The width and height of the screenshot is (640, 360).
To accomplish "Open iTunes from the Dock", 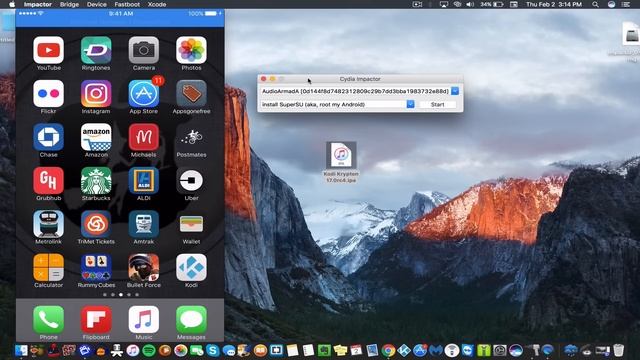I will (x=133, y=350).
